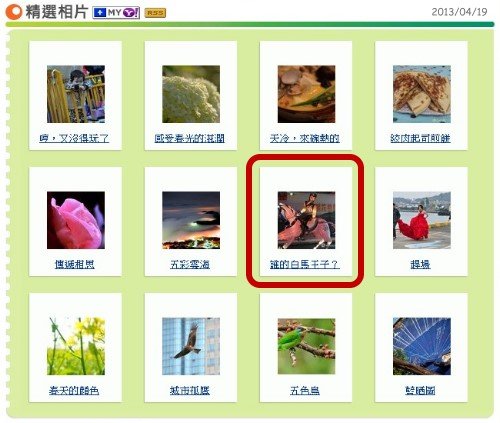Click the Add to My Yahoo button
This screenshot has width=500, height=423.
click(116, 13)
